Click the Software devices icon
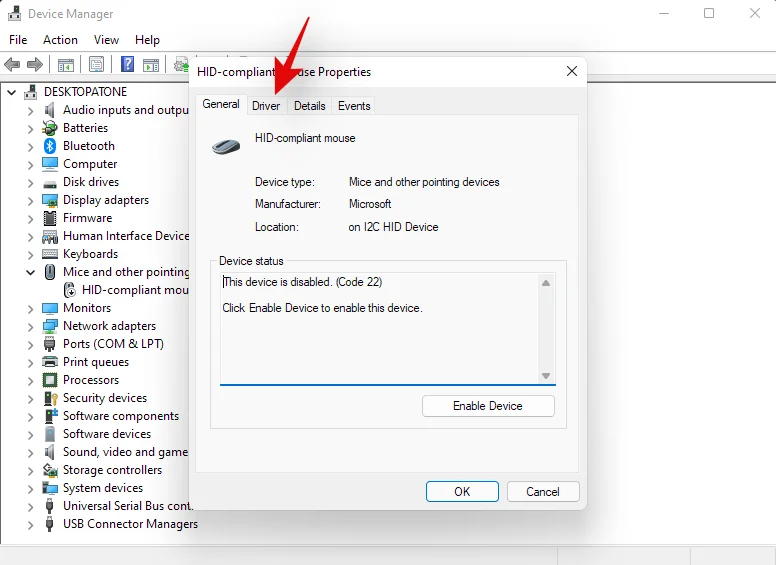The height and width of the screenshot is (565, 776). [49, 434]
